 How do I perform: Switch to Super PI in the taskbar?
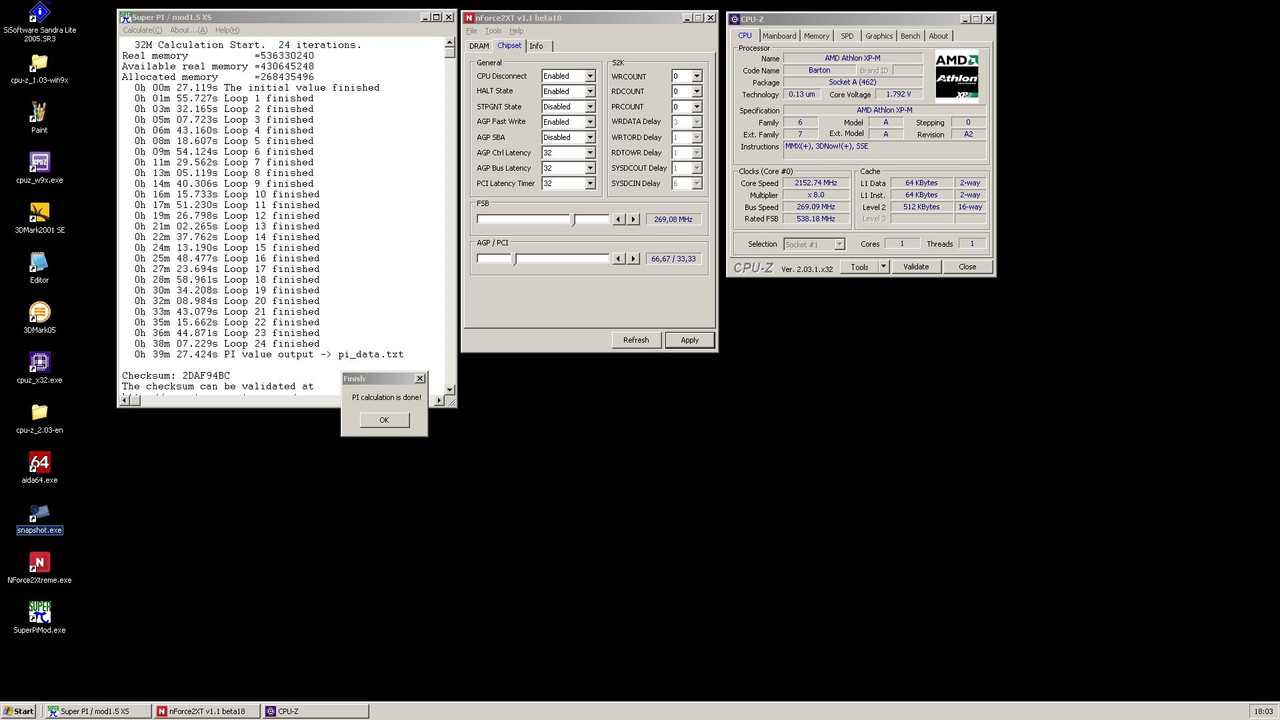pyautogui.click(x=96, y=711)
